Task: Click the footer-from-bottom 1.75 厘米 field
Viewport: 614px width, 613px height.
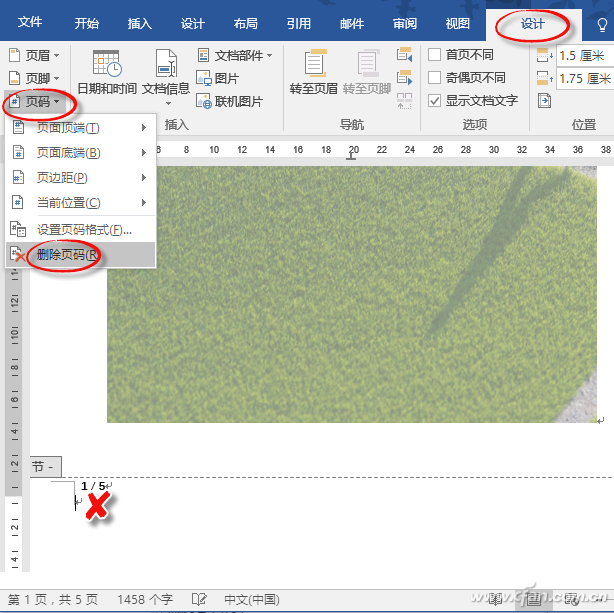Action: click(x=585, y=79)
